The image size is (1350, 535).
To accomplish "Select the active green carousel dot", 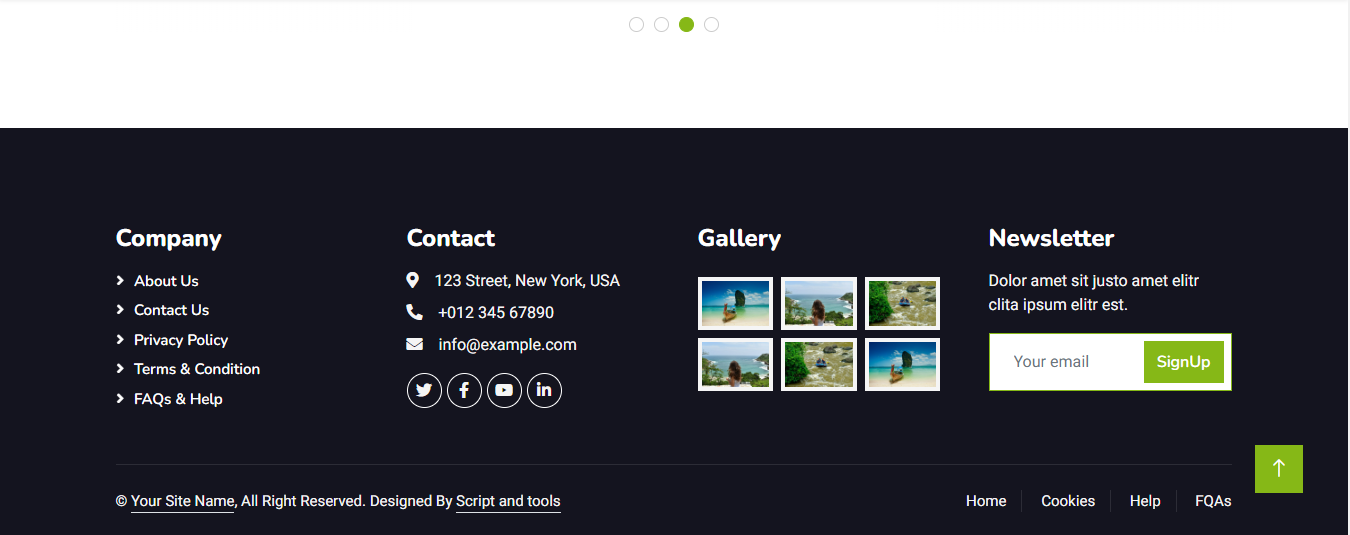I will point(686,25).
